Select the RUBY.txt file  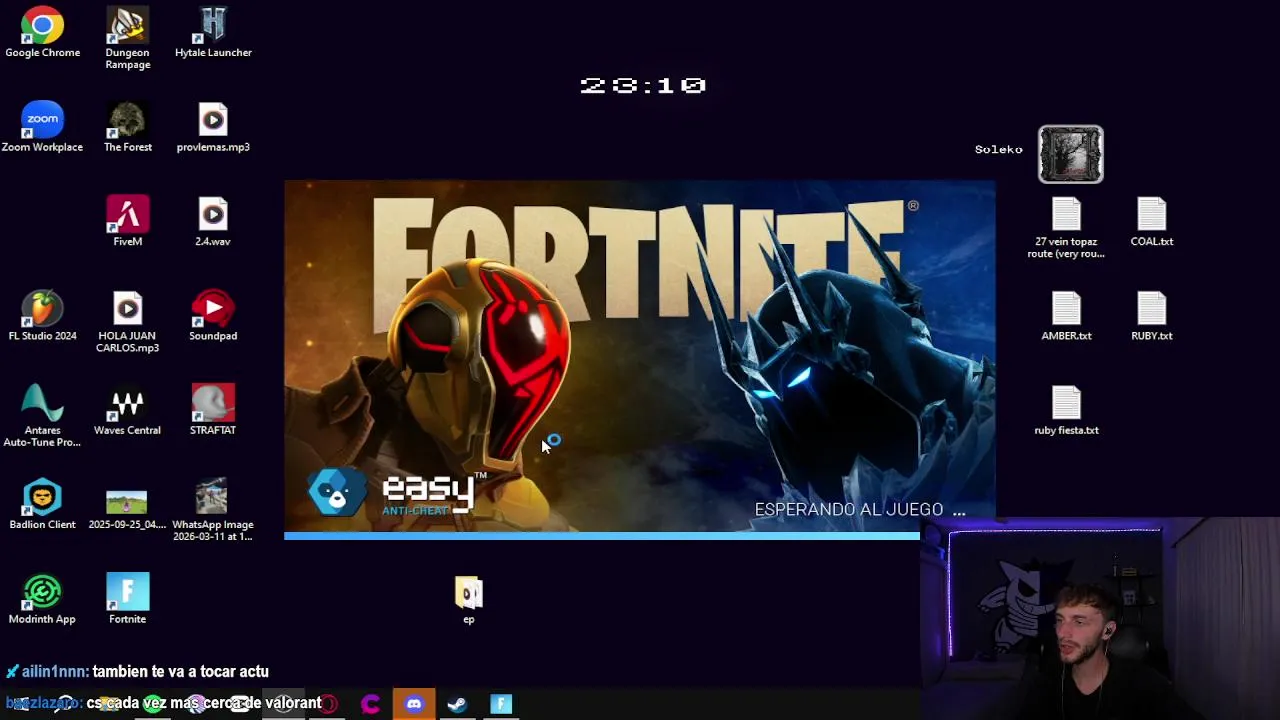tap(1152, 316)
